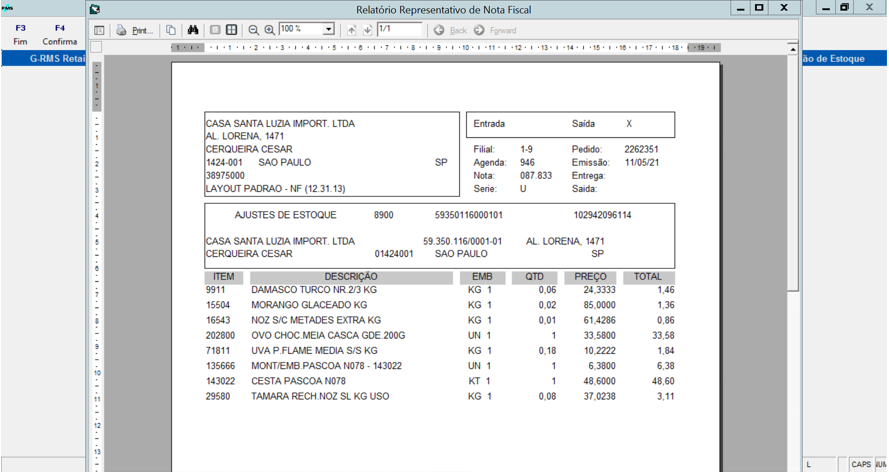Click the EMB column header
The height and width of the screenshot is (472, 889).
tap(482, 277)
